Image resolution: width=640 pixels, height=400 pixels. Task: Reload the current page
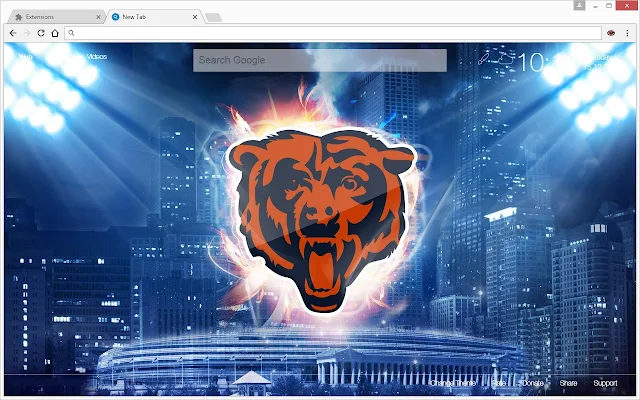tap(41, 33)
